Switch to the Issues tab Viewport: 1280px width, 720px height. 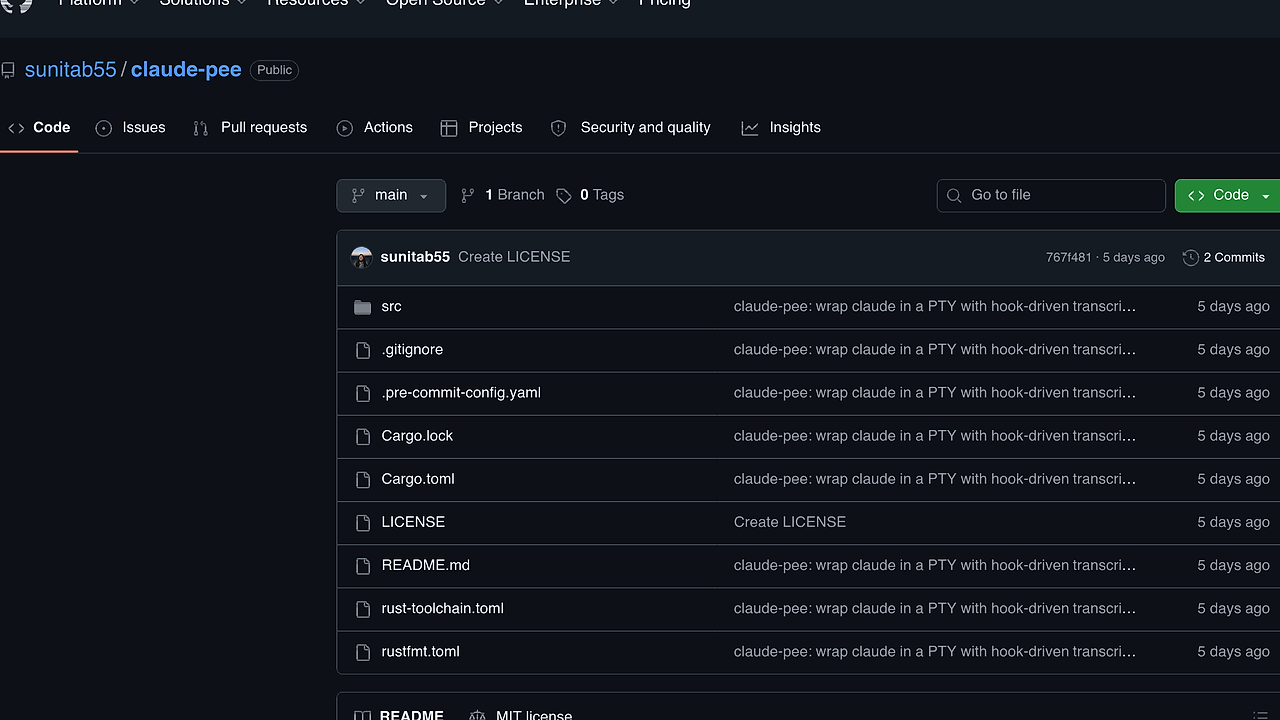[x=131, y=128]
